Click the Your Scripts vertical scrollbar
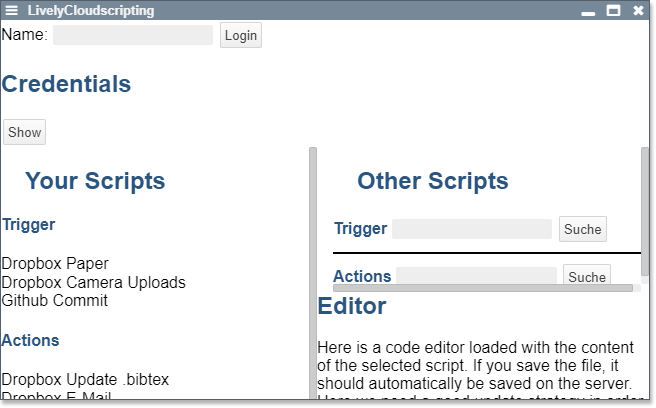Viewport: 656px width, 408px height. click(x=312, y=270)
